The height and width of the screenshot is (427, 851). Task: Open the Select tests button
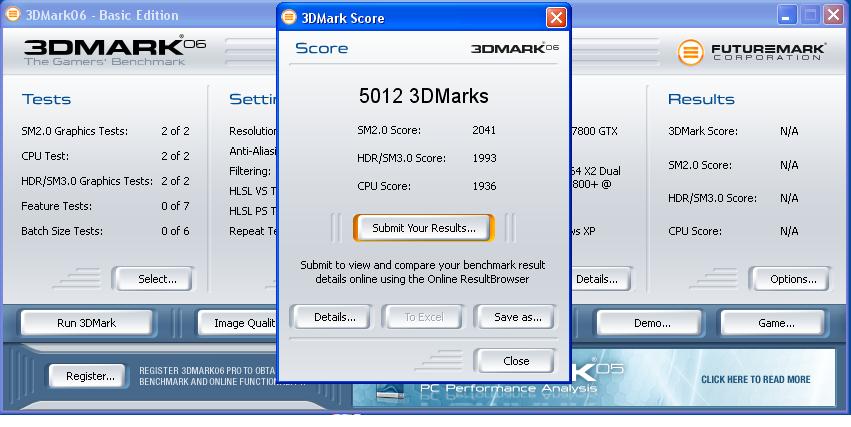click(x=154, y=279)
